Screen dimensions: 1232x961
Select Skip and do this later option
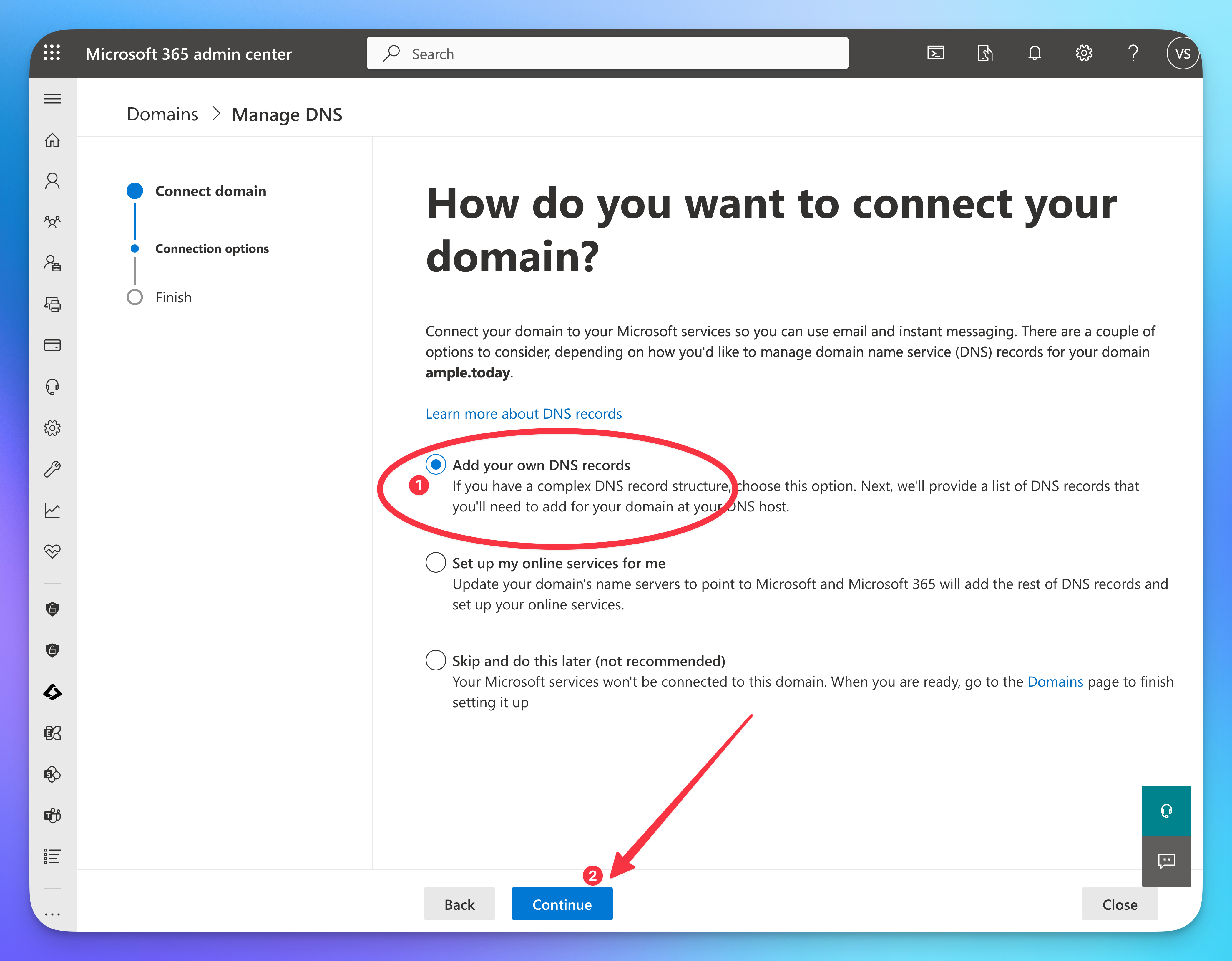[436, 660]
